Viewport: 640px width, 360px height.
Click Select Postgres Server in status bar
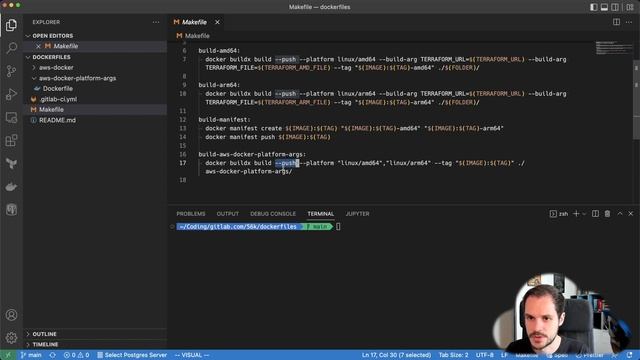[132, 355]
